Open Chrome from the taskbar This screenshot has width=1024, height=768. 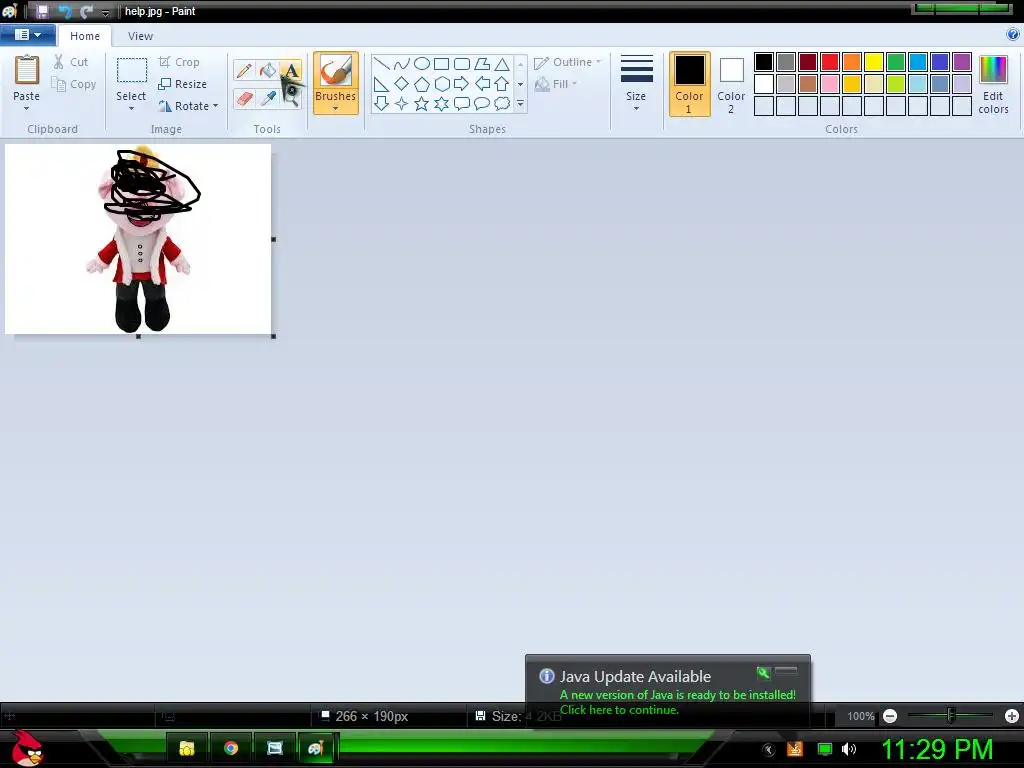pos(231,748)
